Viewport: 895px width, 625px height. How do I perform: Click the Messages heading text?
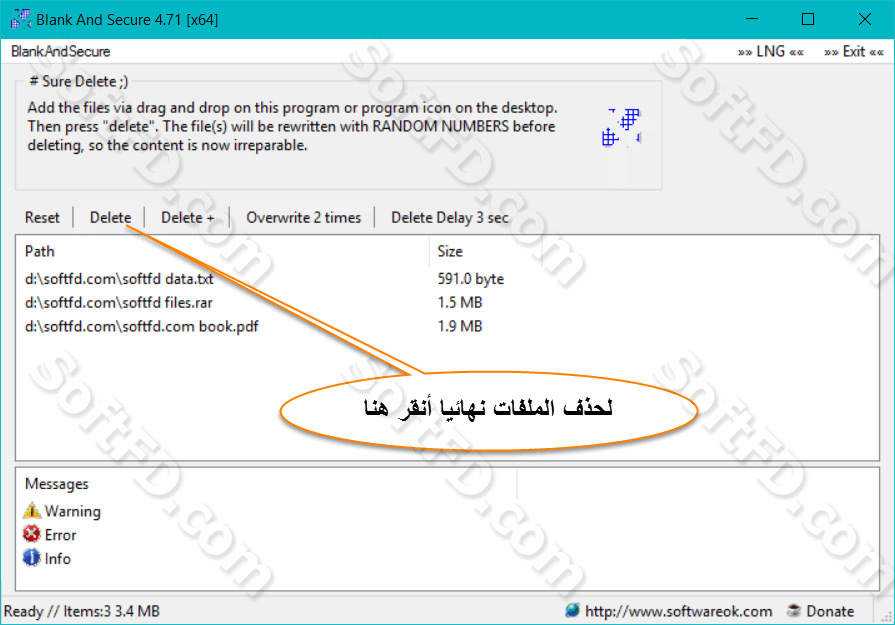57,484
